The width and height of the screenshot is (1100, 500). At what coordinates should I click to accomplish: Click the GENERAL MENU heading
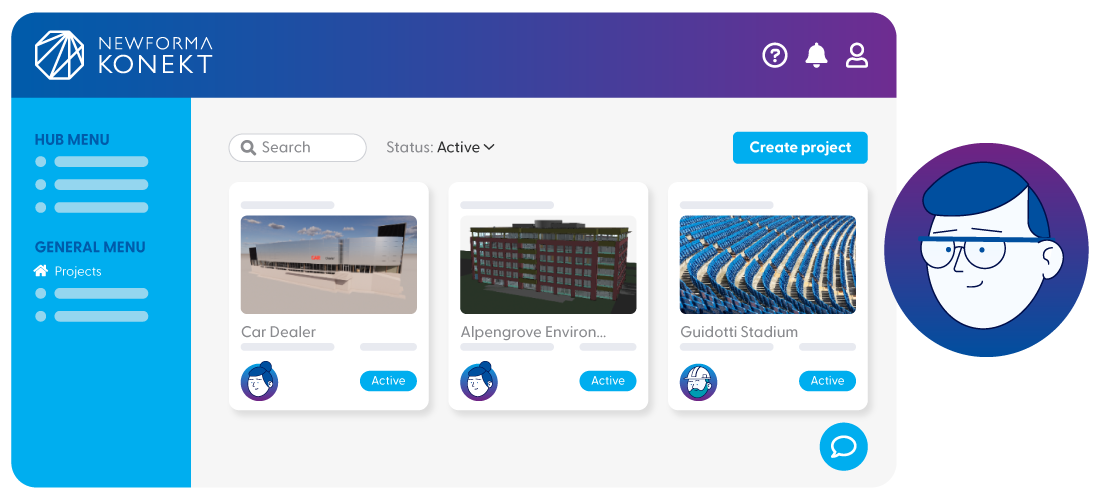tap(90, 247)
